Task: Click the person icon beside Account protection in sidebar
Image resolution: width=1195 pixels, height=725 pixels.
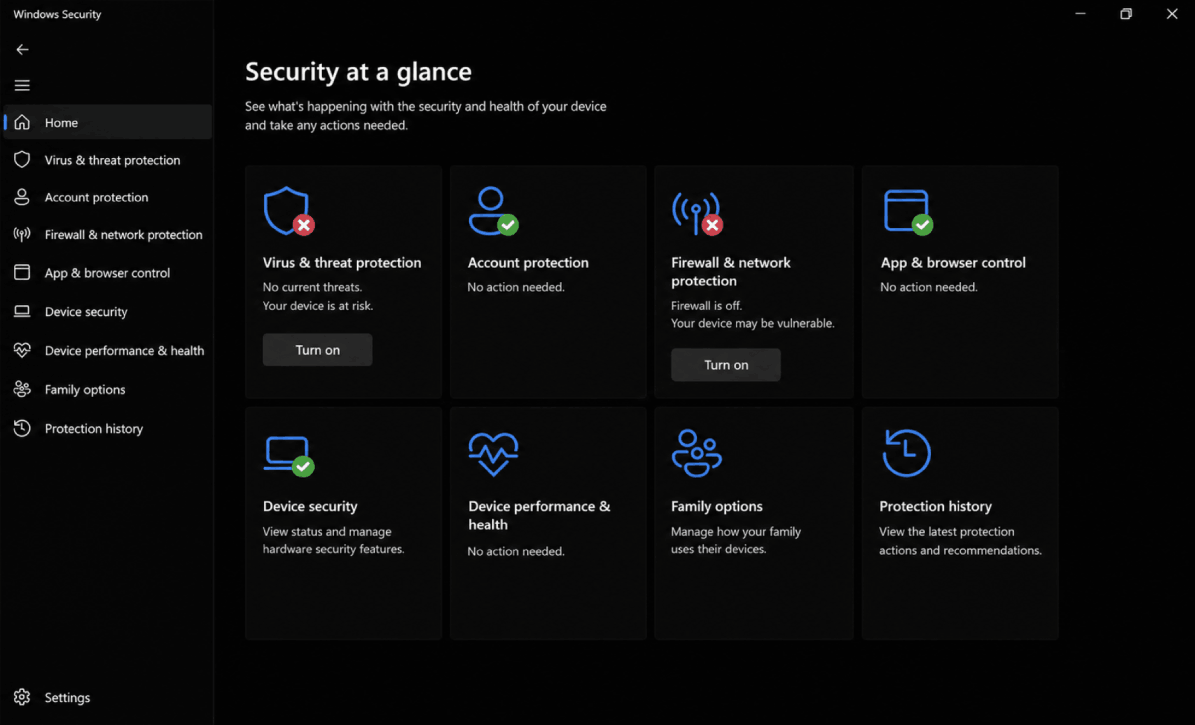Action: click(x=22, y=197)
